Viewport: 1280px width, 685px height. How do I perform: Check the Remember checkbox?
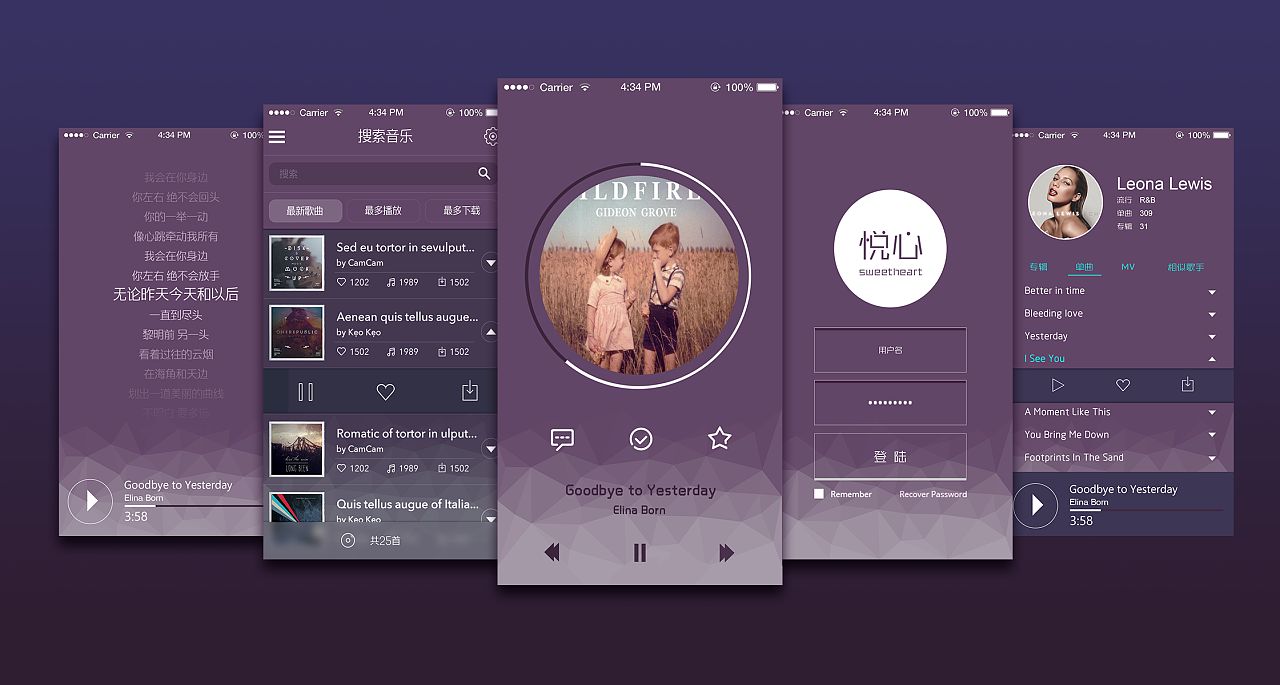pos(819,494)
